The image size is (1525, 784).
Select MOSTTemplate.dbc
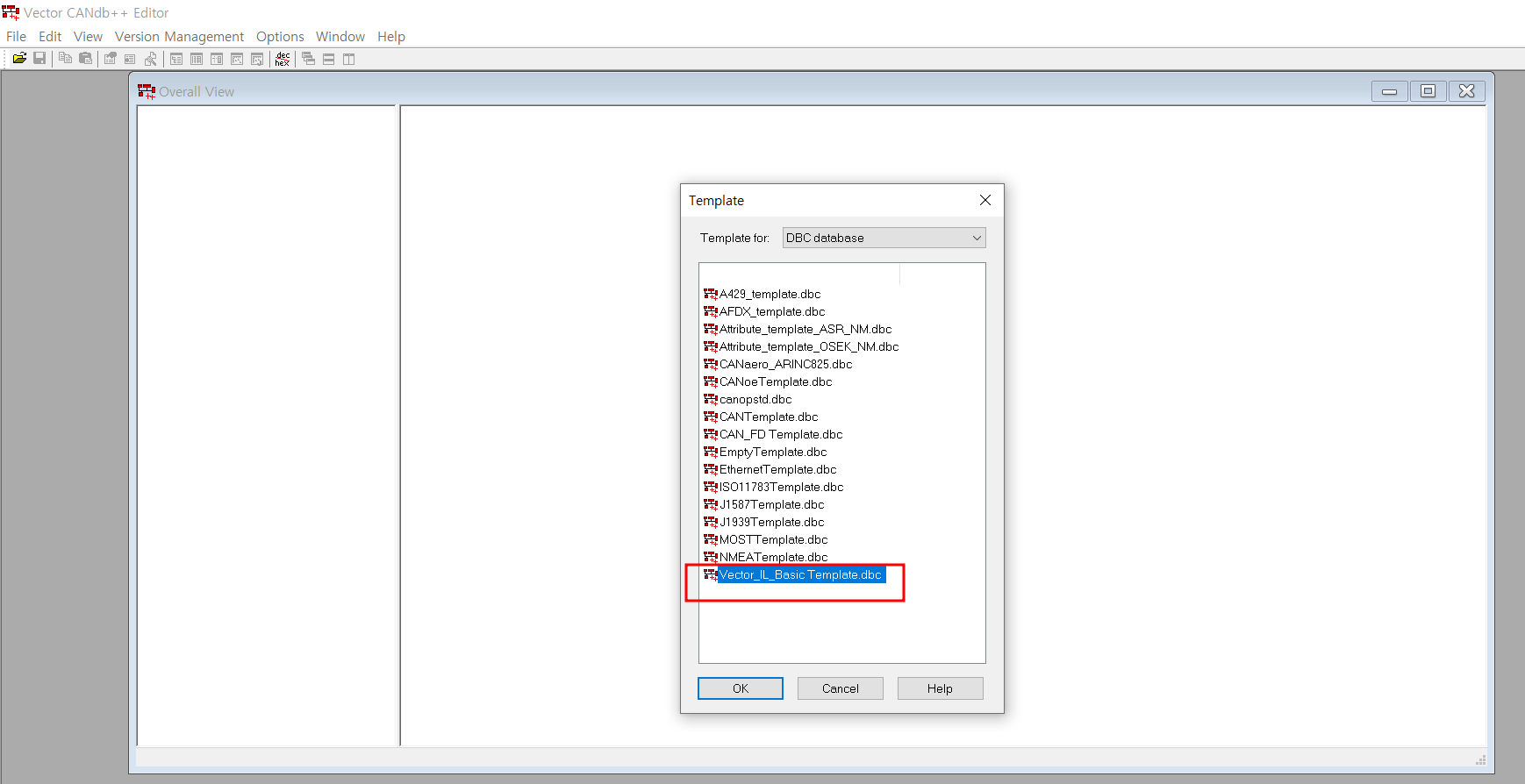[773, 539]
